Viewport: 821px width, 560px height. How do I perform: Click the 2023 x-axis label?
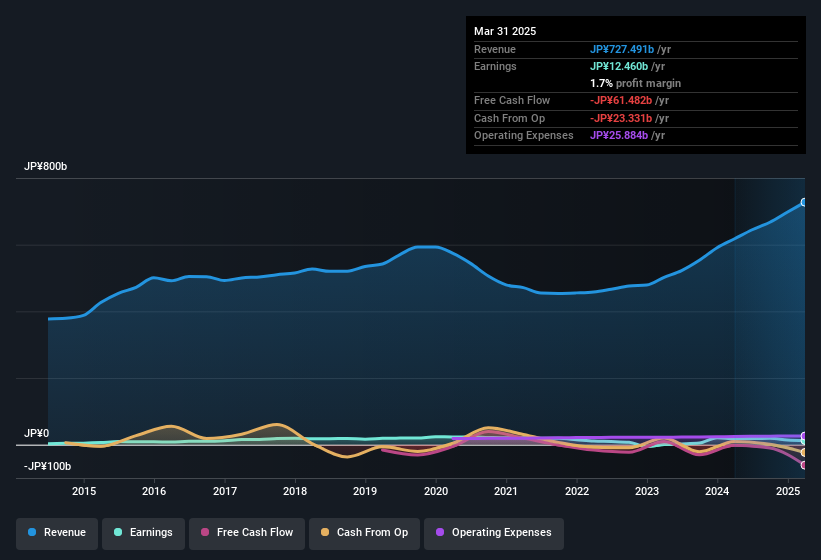tap(647, 491)
